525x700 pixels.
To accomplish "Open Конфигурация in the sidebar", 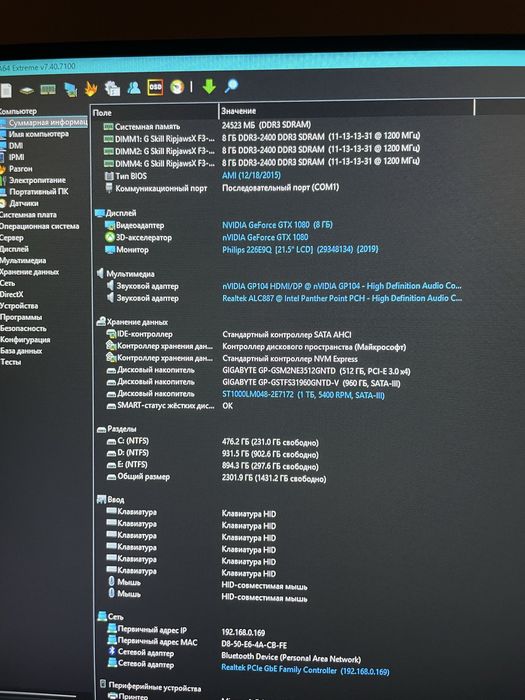I will [x=25, y=339].
